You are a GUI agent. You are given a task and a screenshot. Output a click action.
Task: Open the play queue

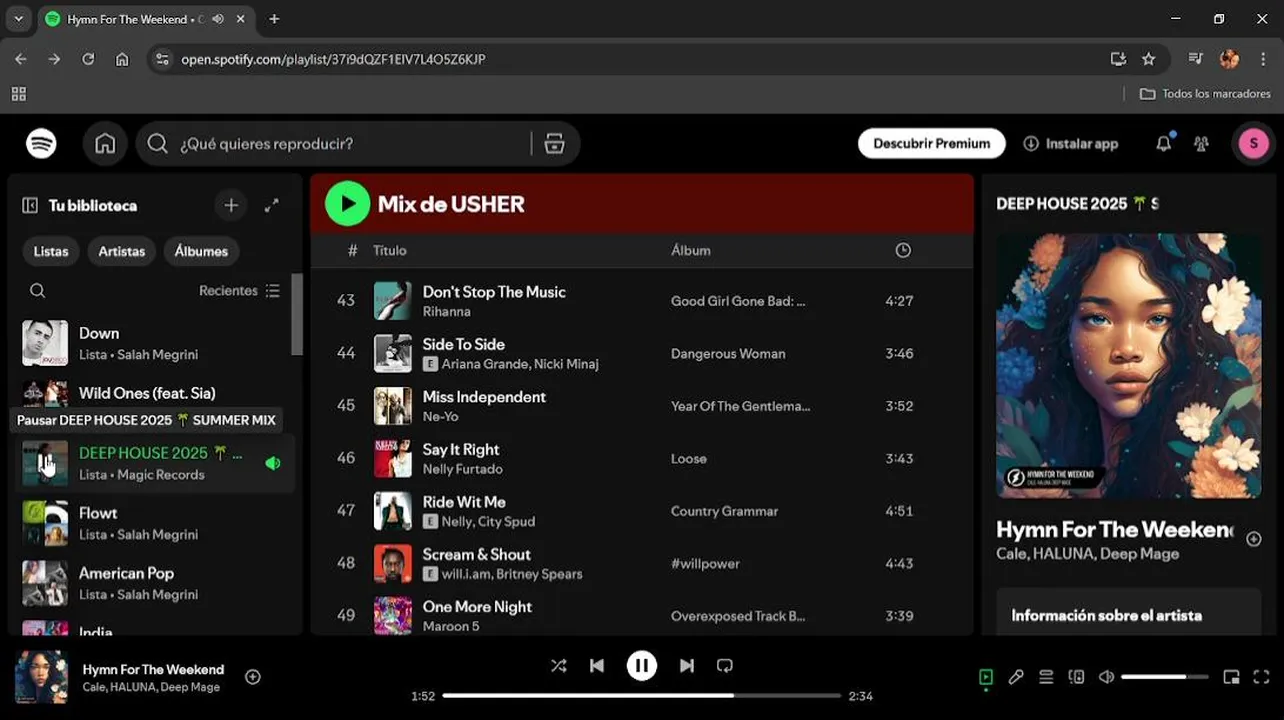[1046, 677]
